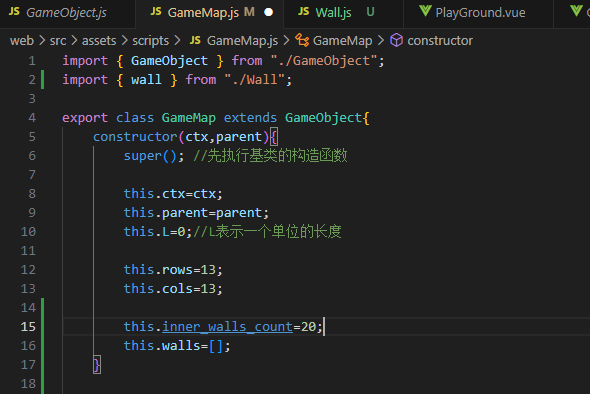Click 'constructor' keyword on line 5
Viewport: 590px width, 394px height.
pyautogui.click(x=135, y=137)
